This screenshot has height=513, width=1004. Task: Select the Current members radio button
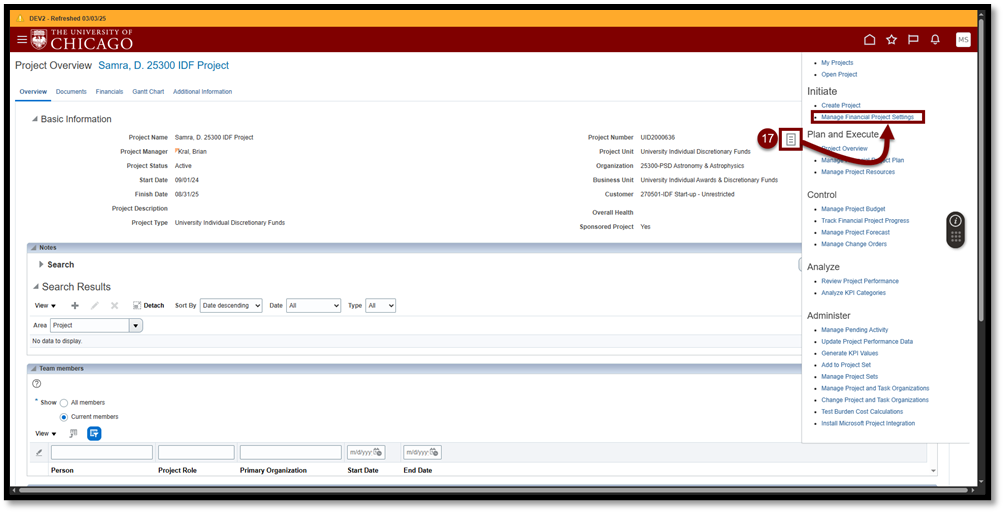coord(64,416)
